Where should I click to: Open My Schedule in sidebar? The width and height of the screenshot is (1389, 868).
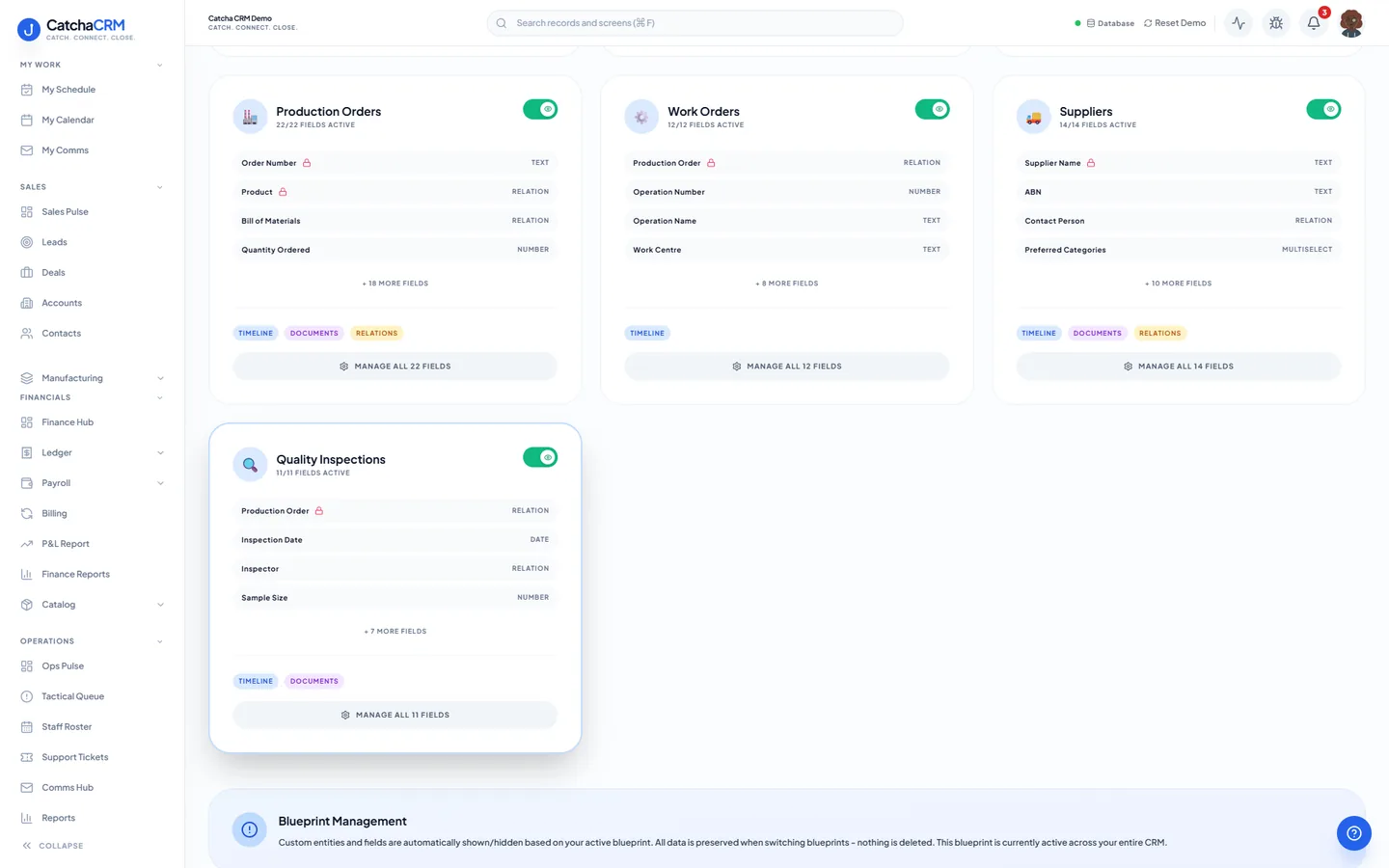point(92,90)
